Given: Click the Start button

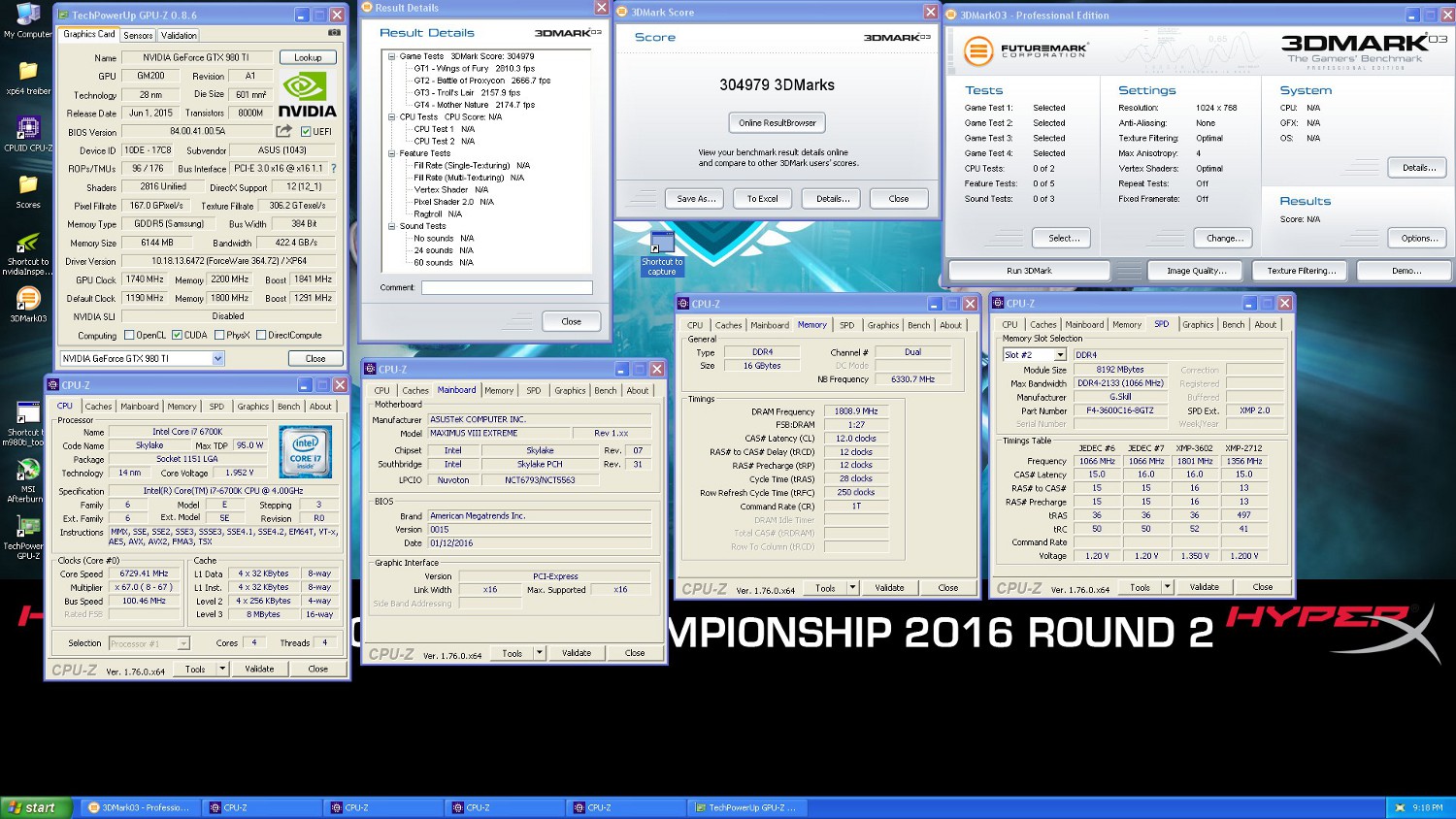Looking at the screenshot, I should tap(37, 807).
